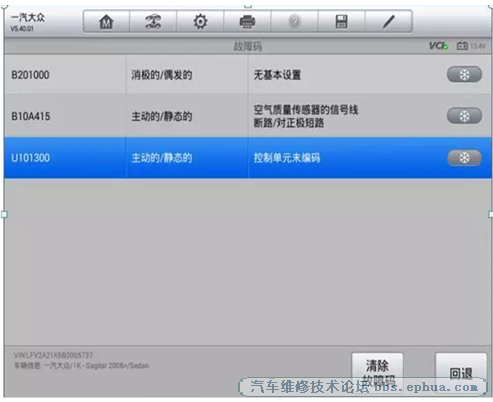Screen dimensions: 493x402
Task: Click 主动的/静态的 status of B10A415
Action: tap(162, 116)
